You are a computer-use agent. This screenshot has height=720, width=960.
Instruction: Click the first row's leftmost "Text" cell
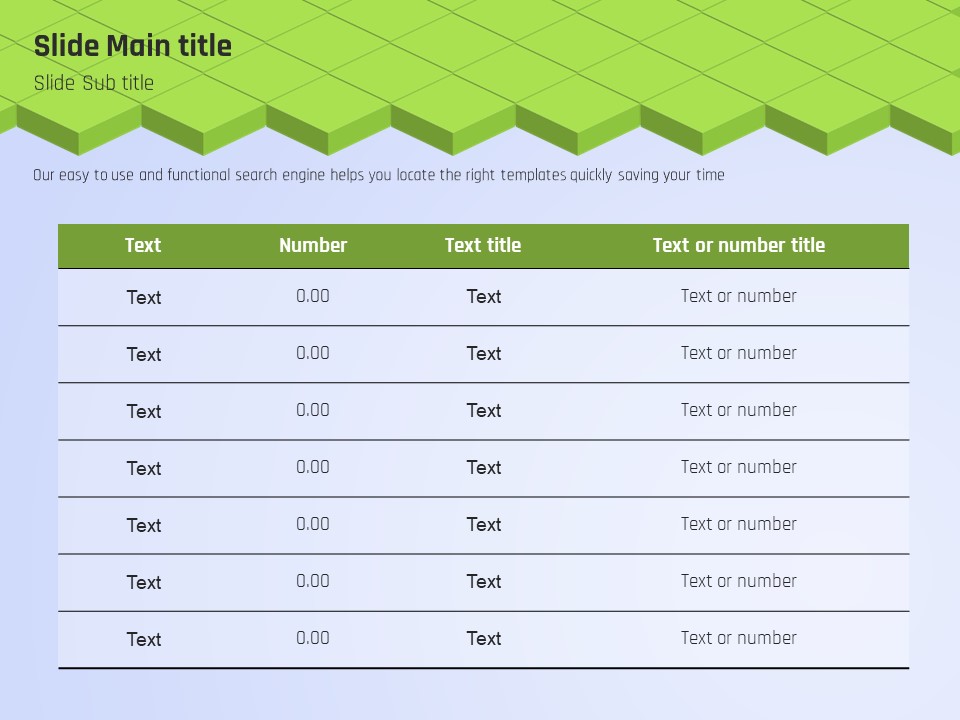pos(144,297)
